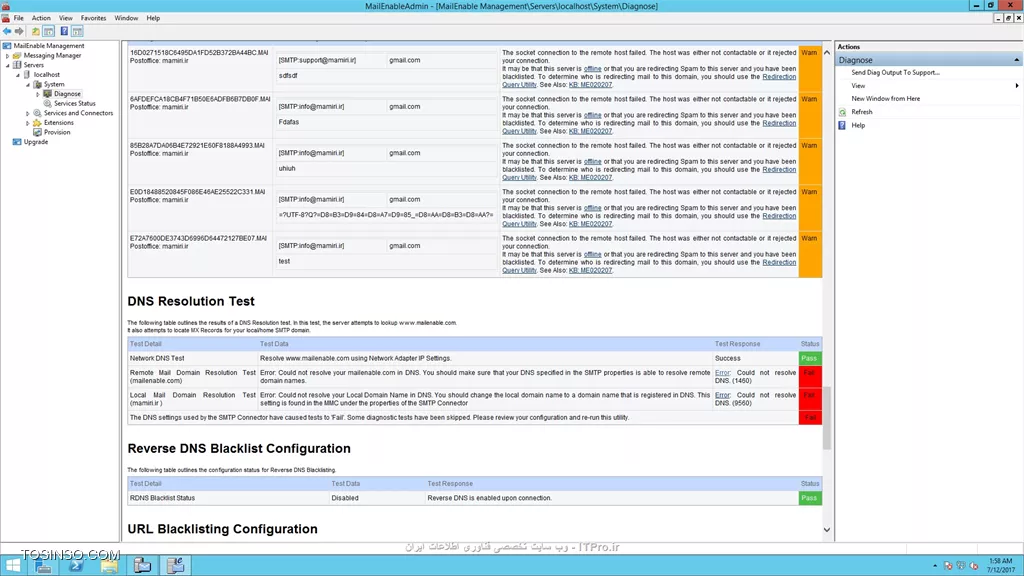The height and width of the screenshot is (576, 1024).
Task: Open the File menu
Action: pyautogui.click(x=18, y=18)
